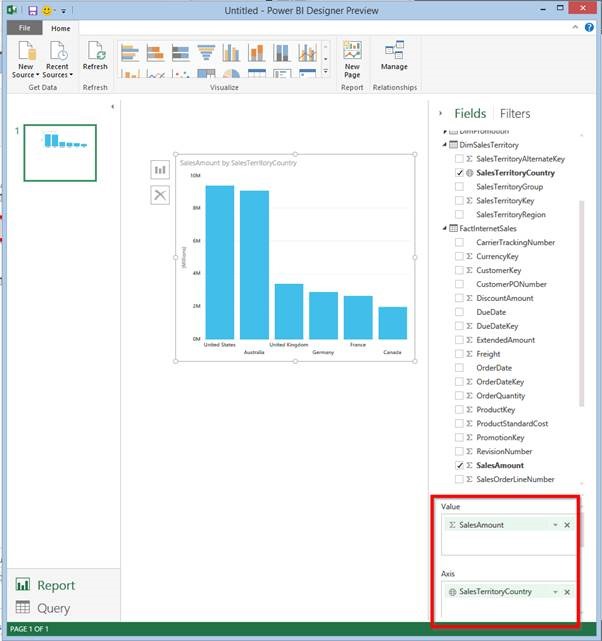
Task: Click the X icon beside the visual
Action: pos(160,195)
